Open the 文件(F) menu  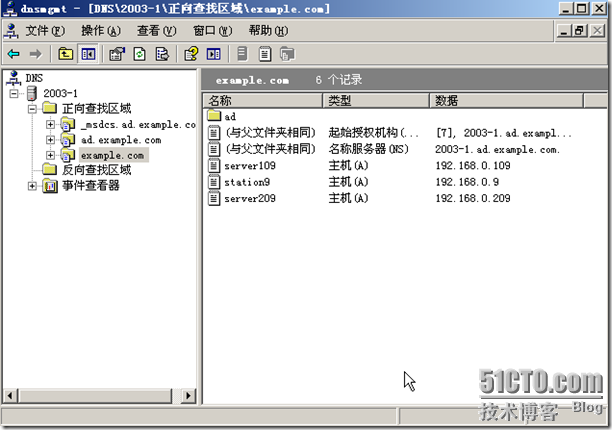(x=45, y=31)
